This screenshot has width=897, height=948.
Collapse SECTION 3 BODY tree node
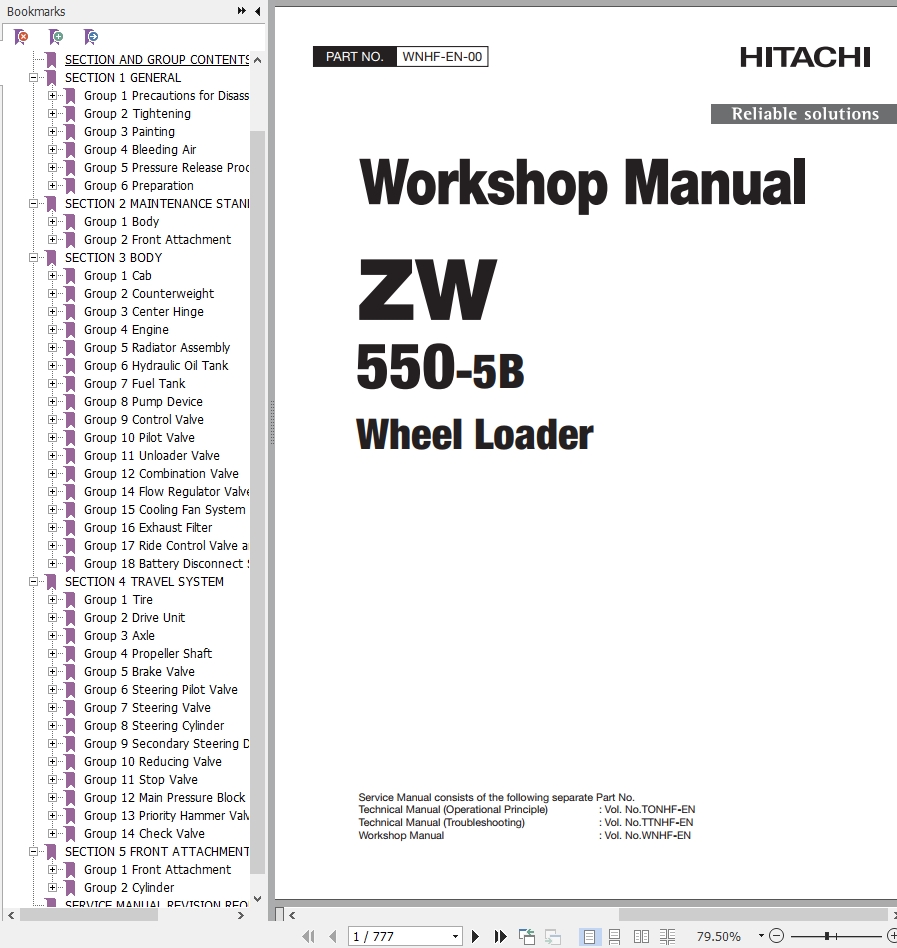click(34, 258)
